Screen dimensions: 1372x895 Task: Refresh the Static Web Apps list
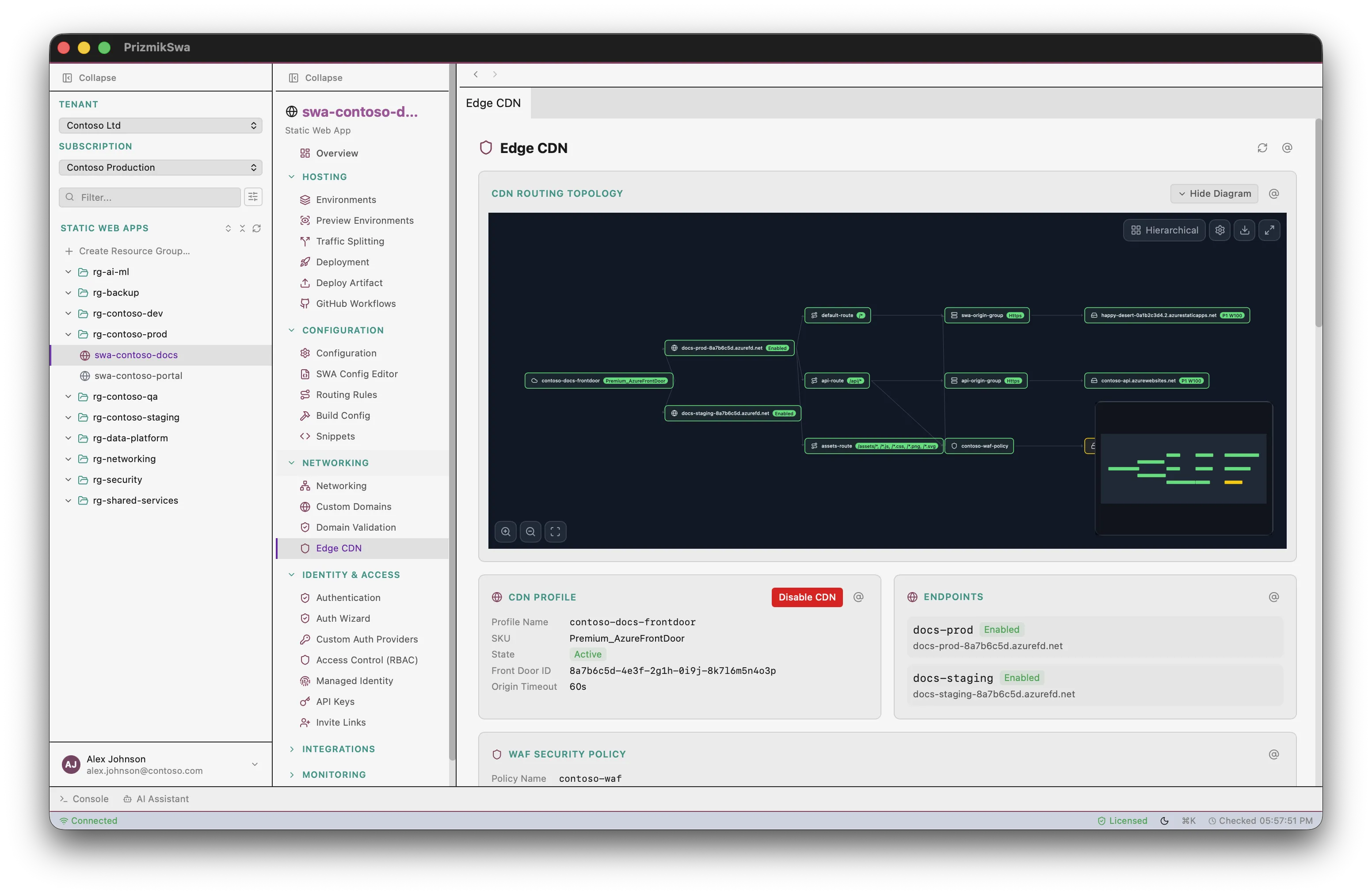tap(257, 228)
